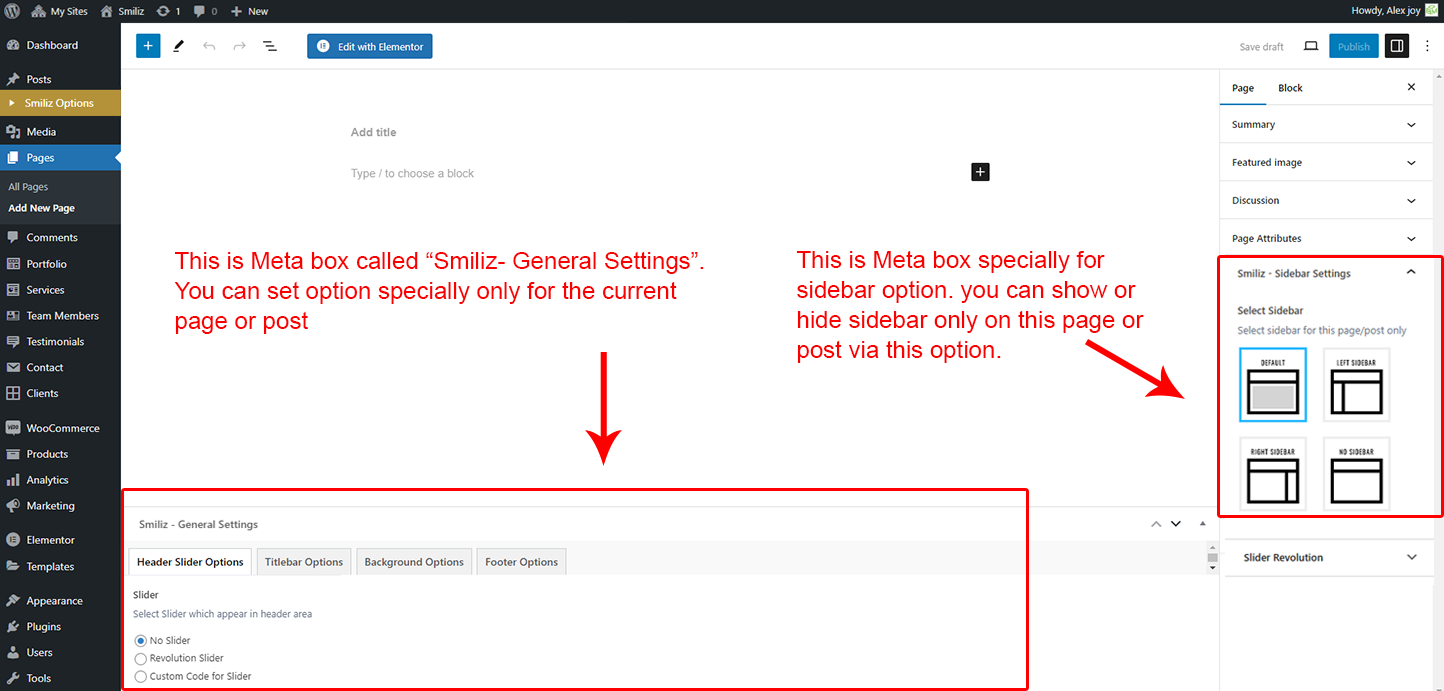Open Document Overview list view icon
This screenshot has width=1444, height=691.
click(x=270, y=46)
